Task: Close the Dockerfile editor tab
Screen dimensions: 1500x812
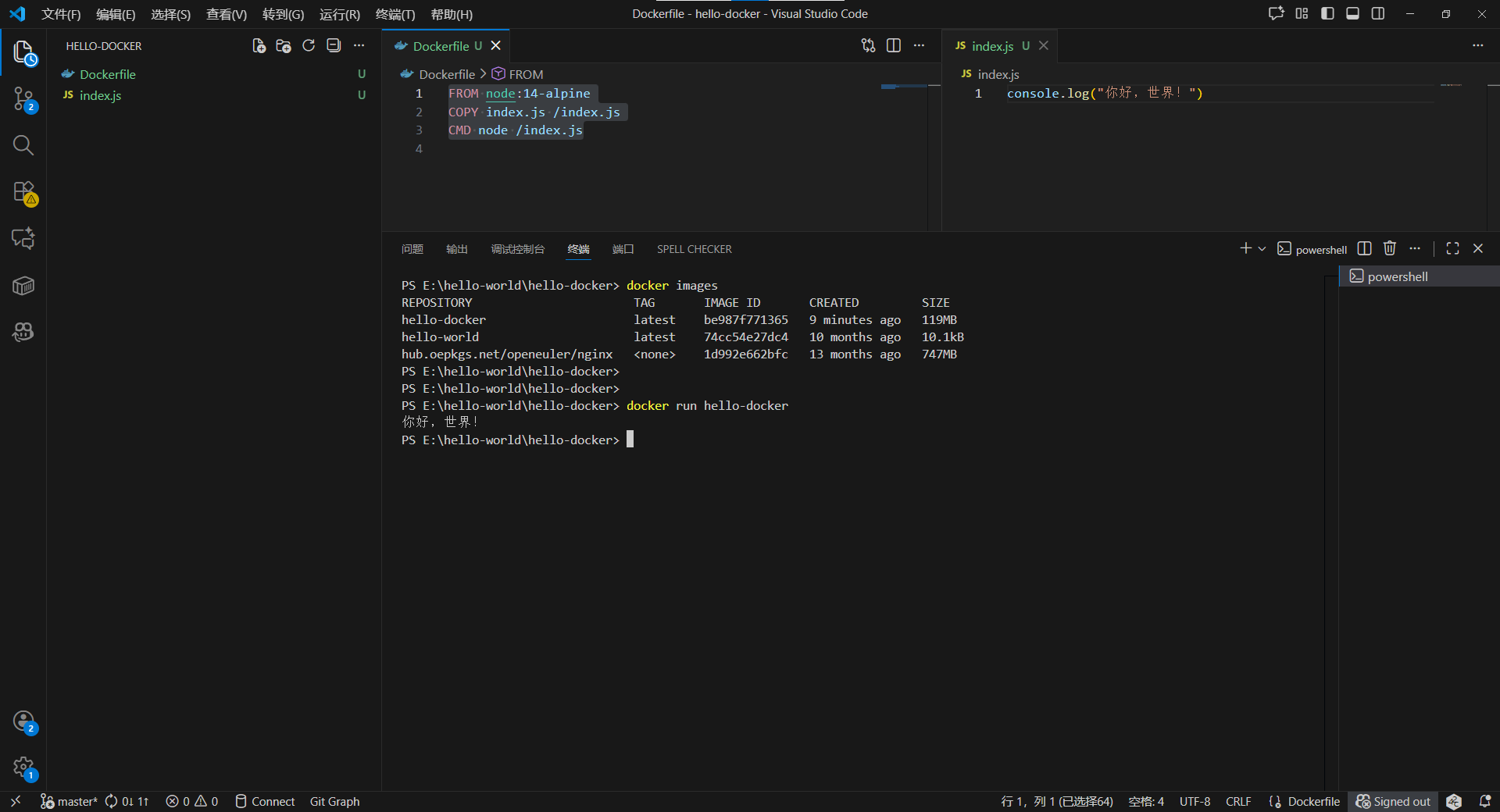Action: tap(495, 46)
